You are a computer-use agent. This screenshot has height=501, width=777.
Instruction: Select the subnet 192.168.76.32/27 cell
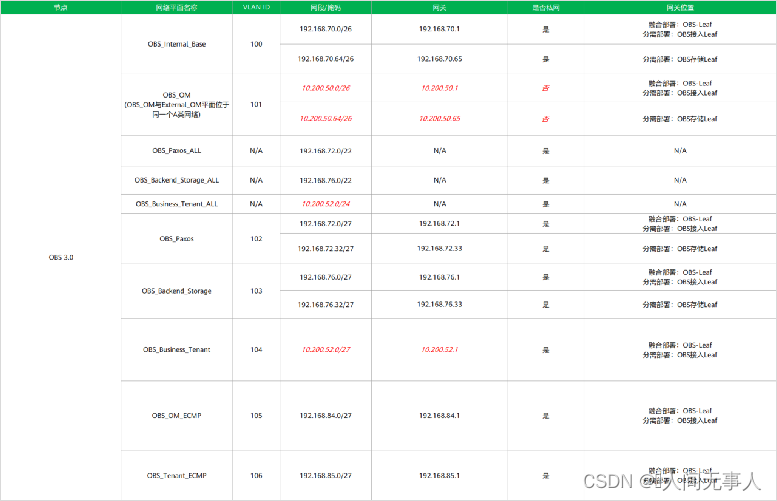[326, 304]
